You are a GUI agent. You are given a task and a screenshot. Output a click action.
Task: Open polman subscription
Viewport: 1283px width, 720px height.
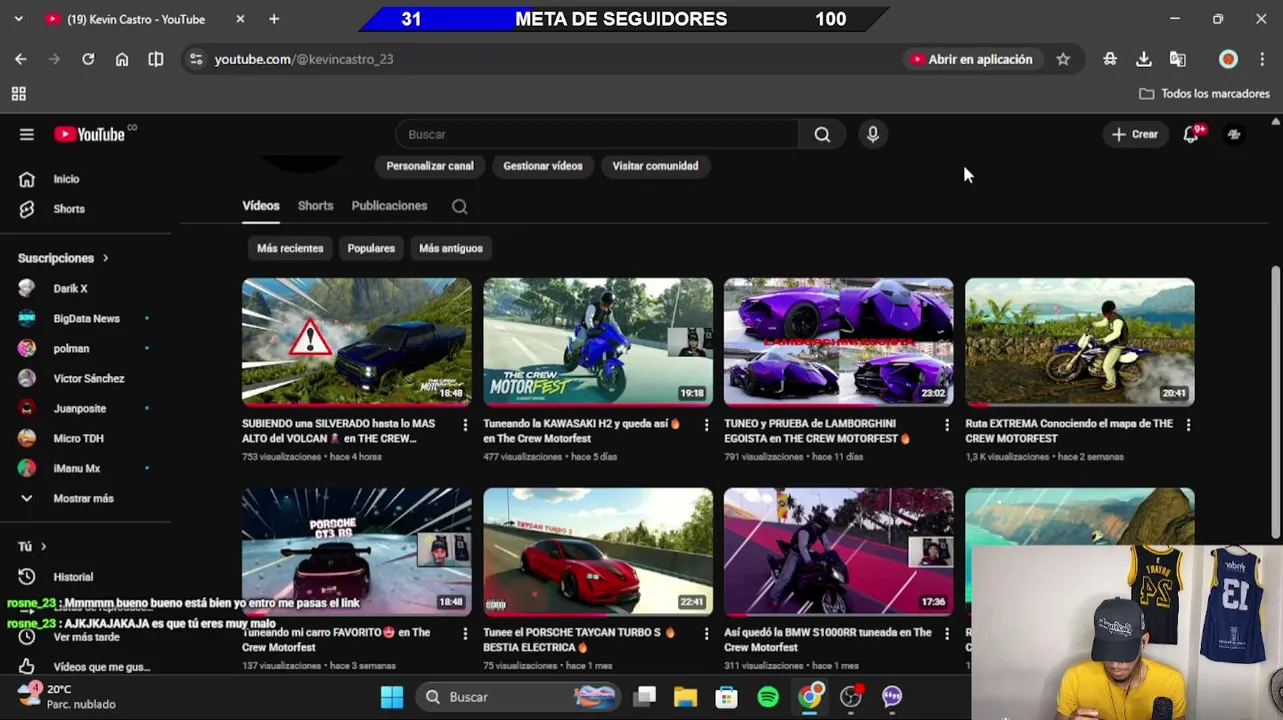71,348
